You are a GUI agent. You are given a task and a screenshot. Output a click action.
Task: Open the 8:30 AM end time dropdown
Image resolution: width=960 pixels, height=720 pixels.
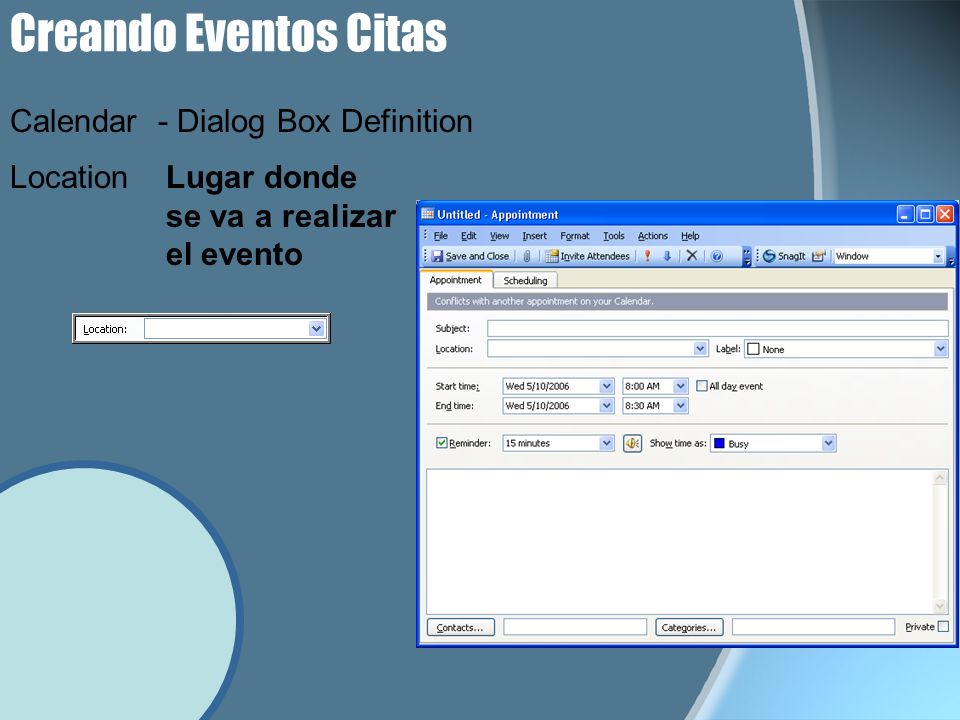tap(680, 405)
